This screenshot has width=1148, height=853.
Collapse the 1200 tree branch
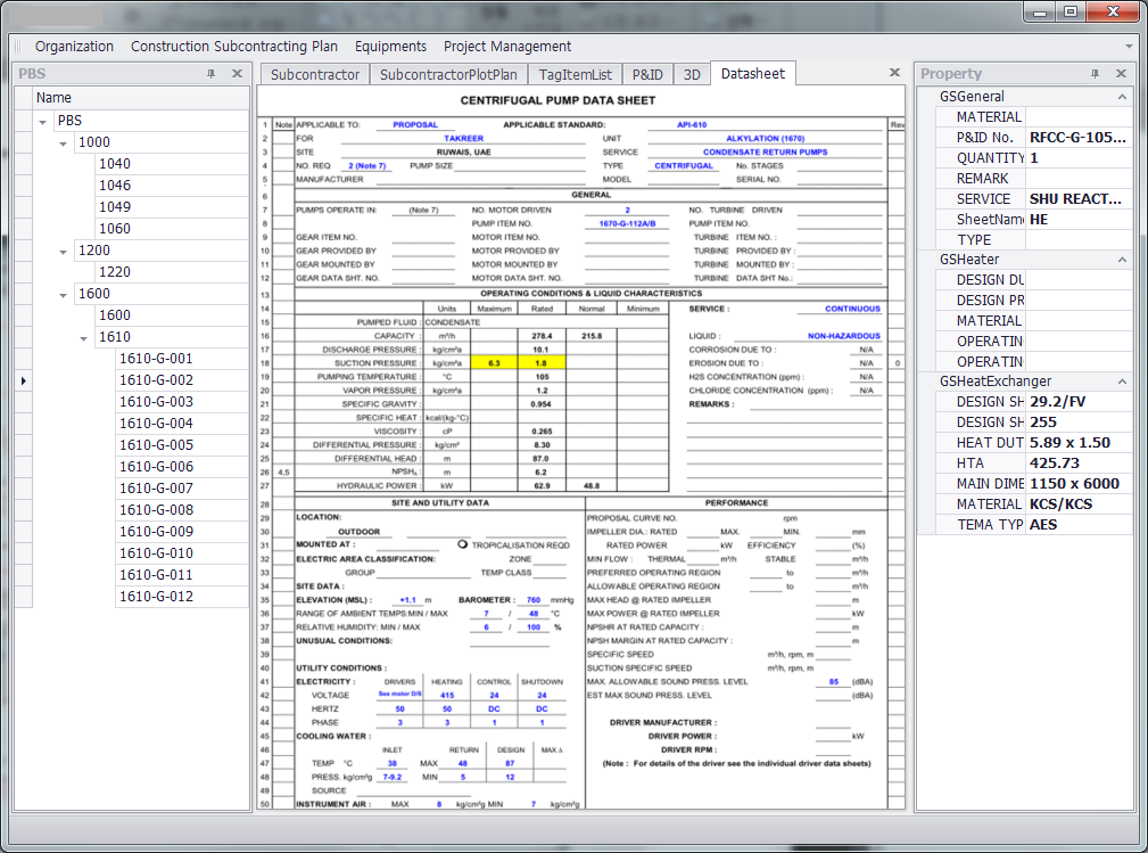(x=63, y=252)
